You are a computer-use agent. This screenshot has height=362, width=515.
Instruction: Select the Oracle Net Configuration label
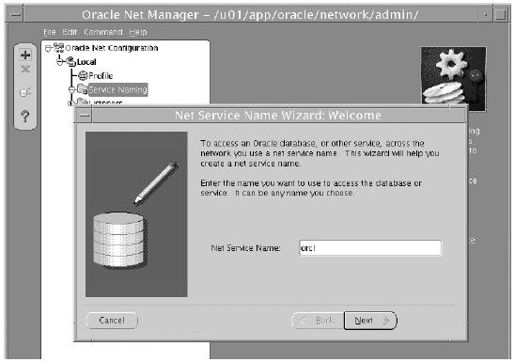point(112,48)
